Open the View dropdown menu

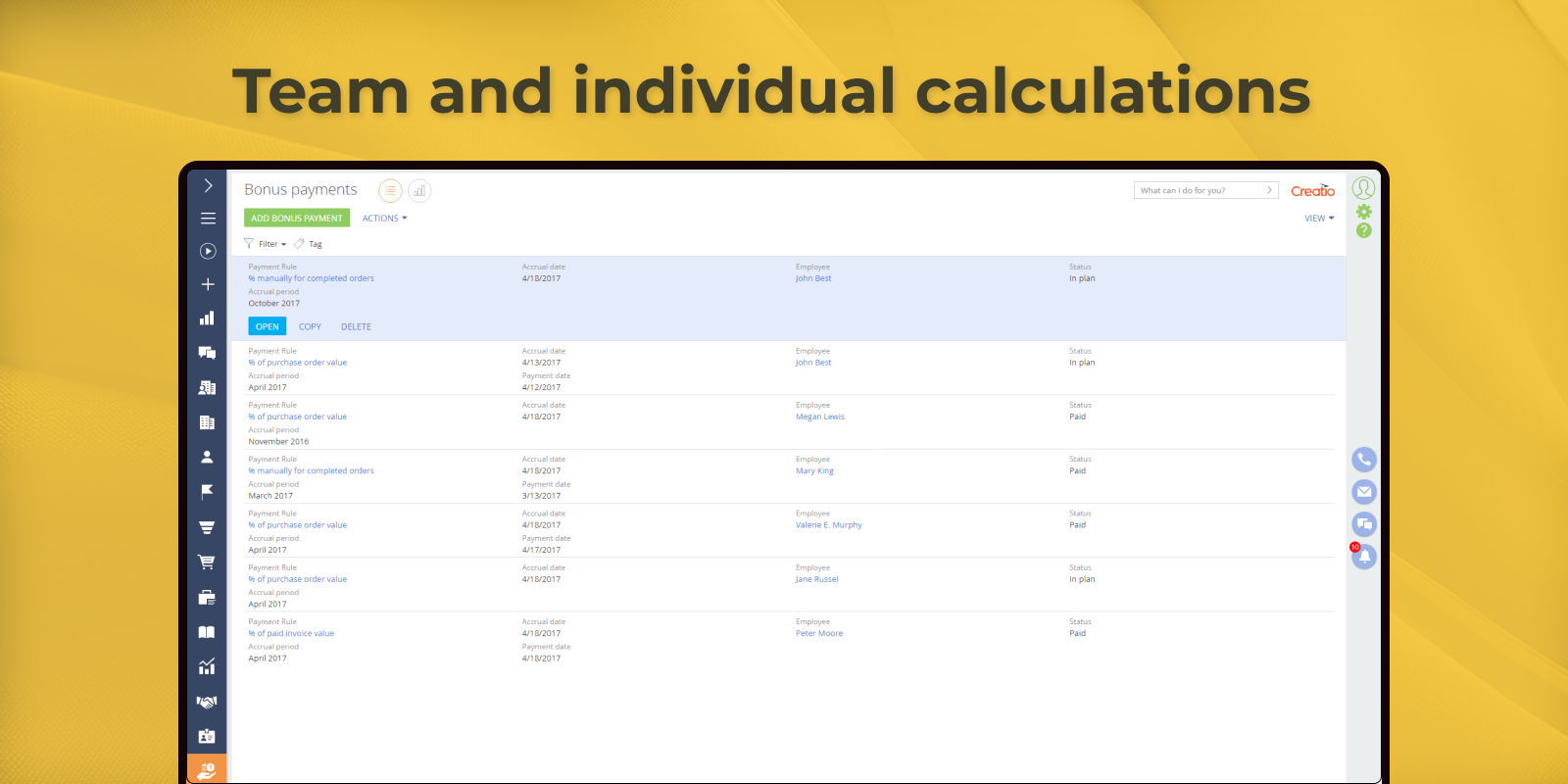pos(1319,219)
